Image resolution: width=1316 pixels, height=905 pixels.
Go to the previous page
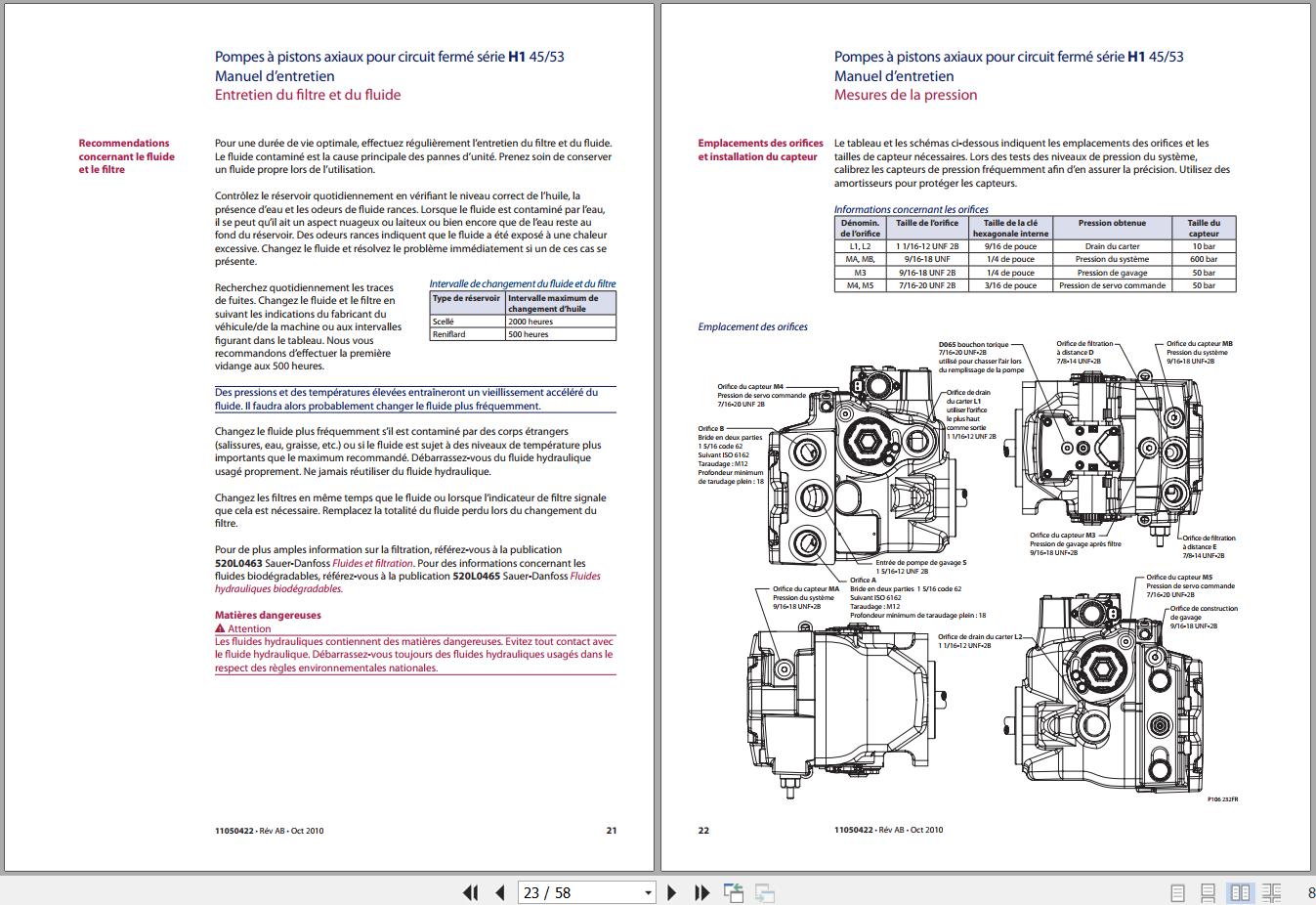(x=500, y=892)
